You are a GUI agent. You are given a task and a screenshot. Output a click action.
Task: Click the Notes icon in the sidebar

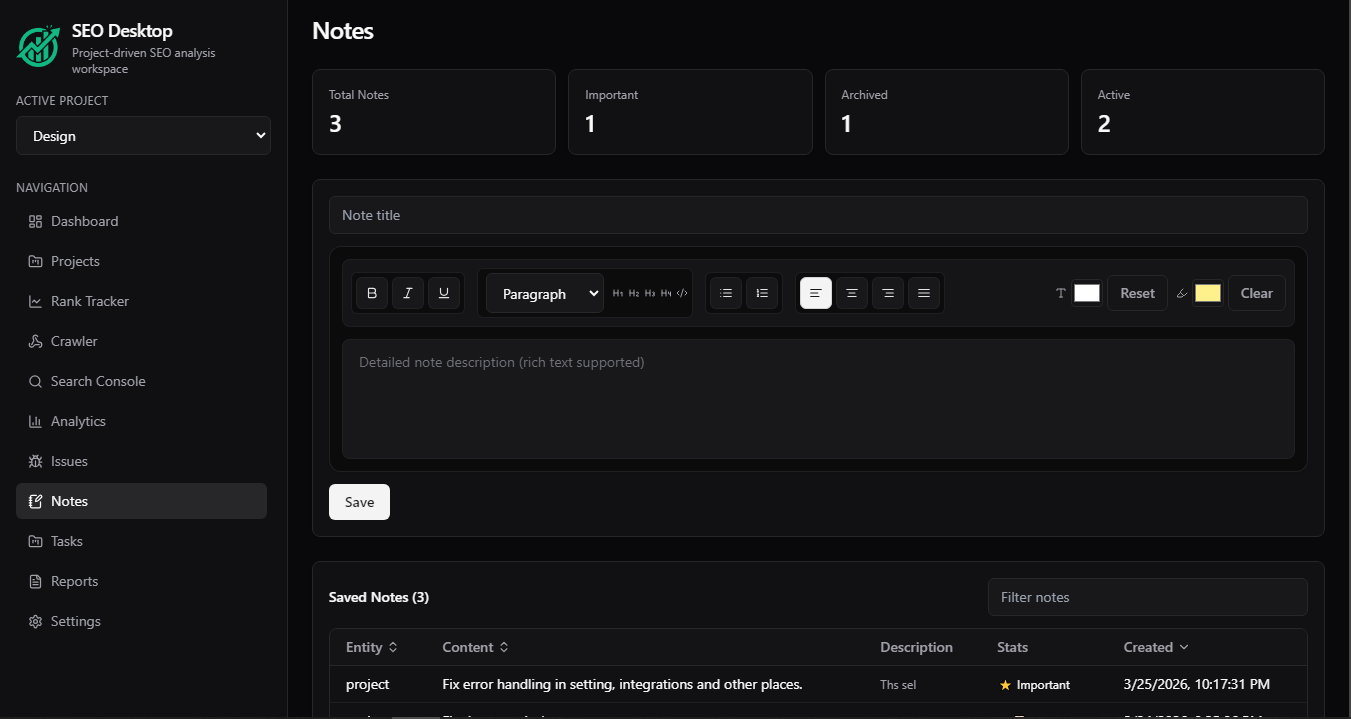coord(35,501)
